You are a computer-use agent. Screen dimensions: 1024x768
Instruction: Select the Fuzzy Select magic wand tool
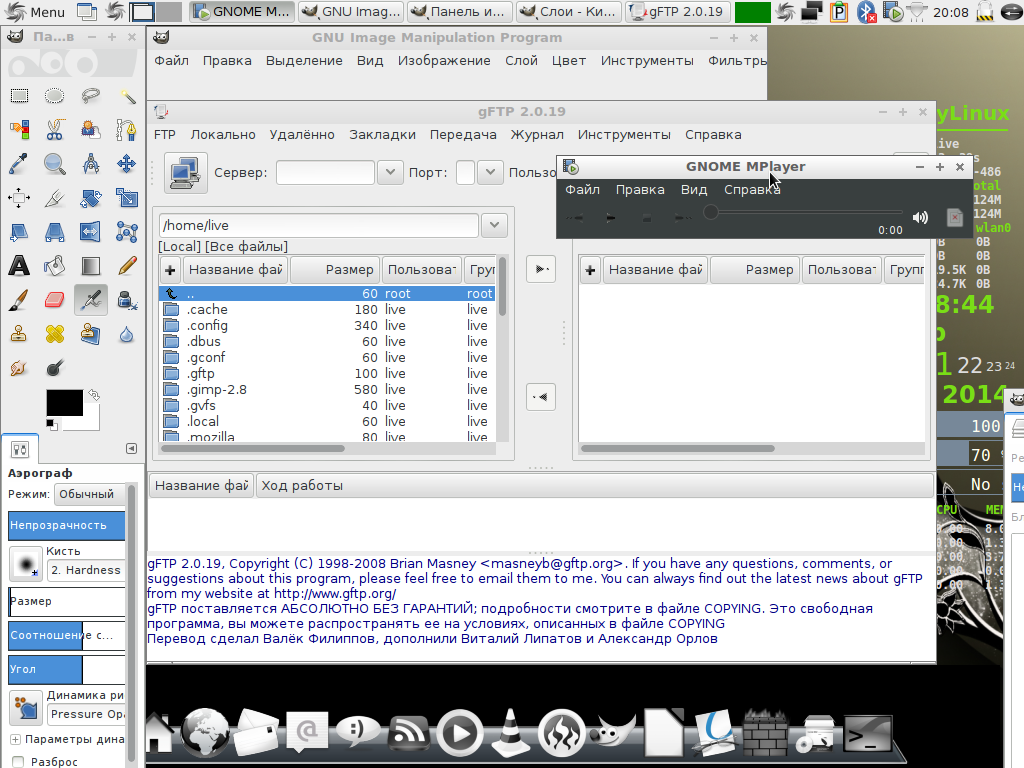click(x=127, y=96)
